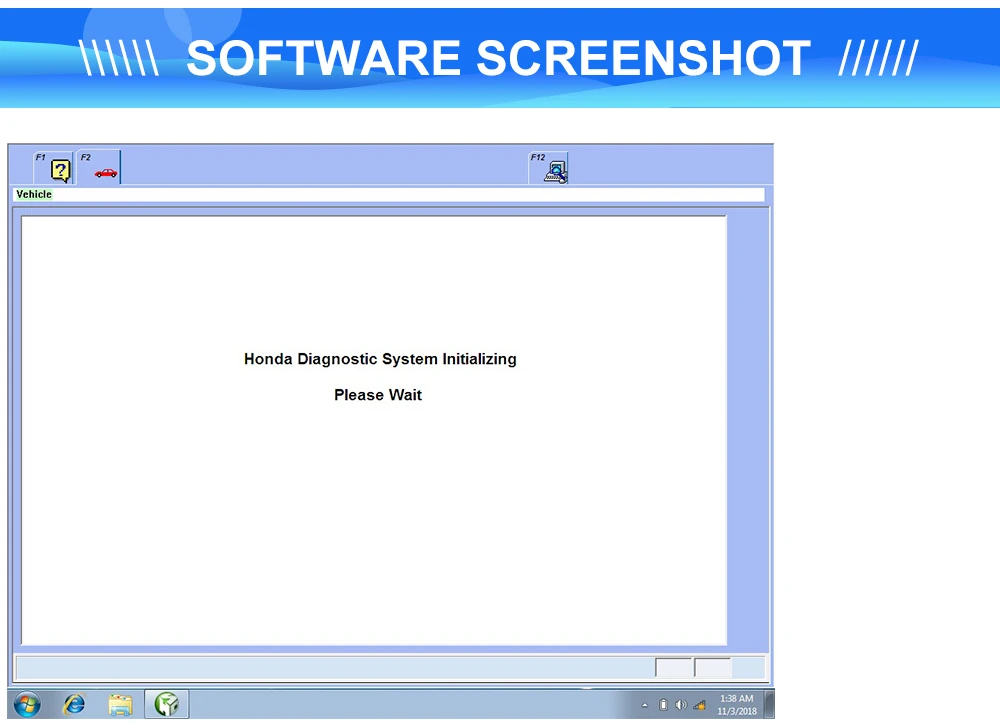
Task: Click 'Honda Diagnostic System Initializing' message
Action: pos(380,359)
